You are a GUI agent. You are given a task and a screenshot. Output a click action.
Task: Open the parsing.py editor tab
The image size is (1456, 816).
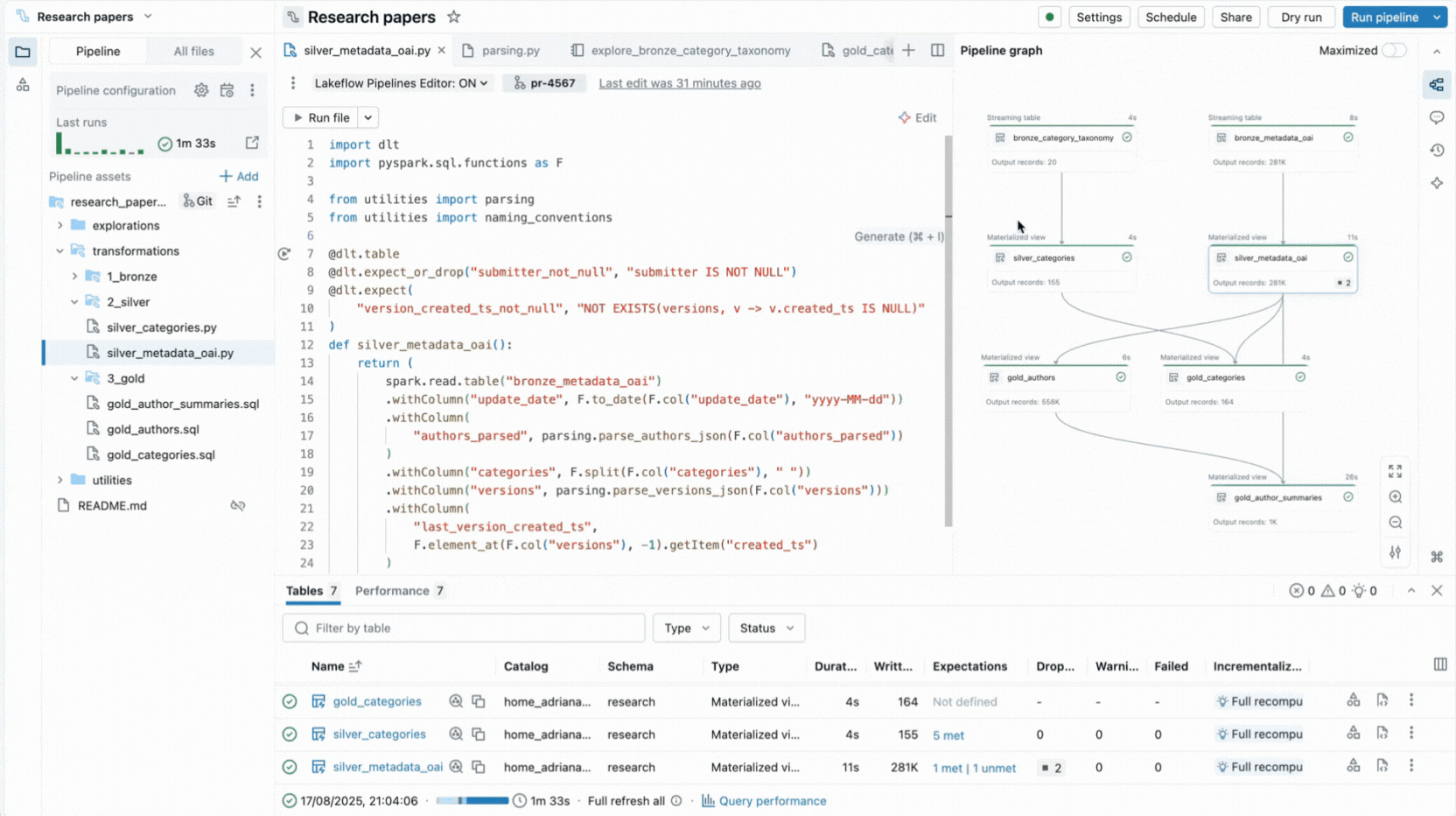[x=510, y=51]
